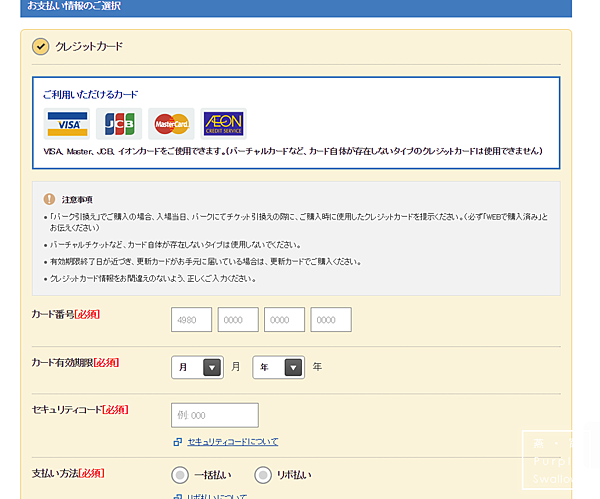
Task: Click the AEON Credit Service logo
Action: [x=223, y=124]
